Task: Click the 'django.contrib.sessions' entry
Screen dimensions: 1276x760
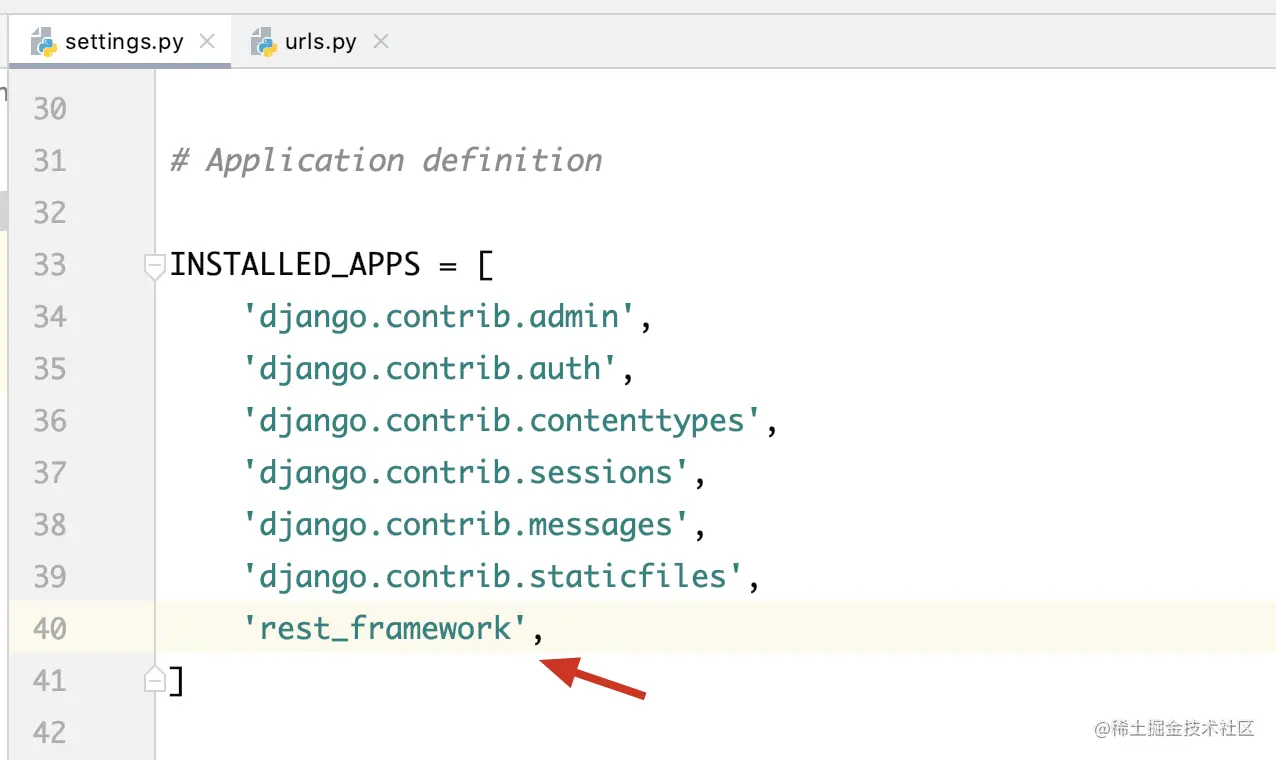Action: (467, 473)
